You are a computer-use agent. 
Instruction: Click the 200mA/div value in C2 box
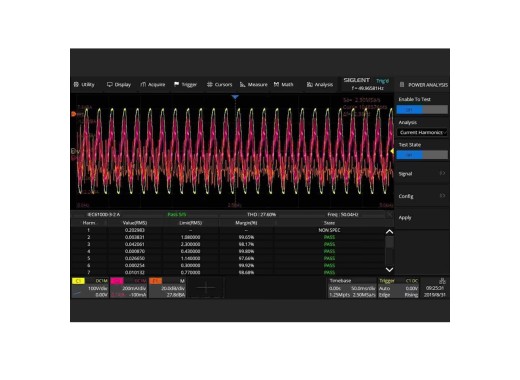point(134,288)
